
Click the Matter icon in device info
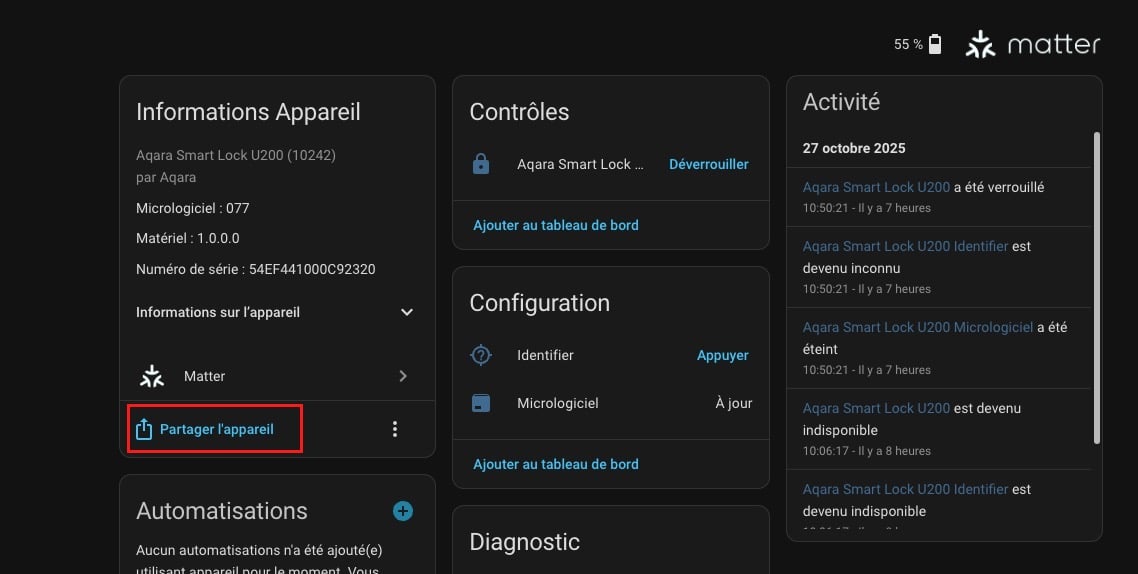pyautogui.click(x=152, y=376)
